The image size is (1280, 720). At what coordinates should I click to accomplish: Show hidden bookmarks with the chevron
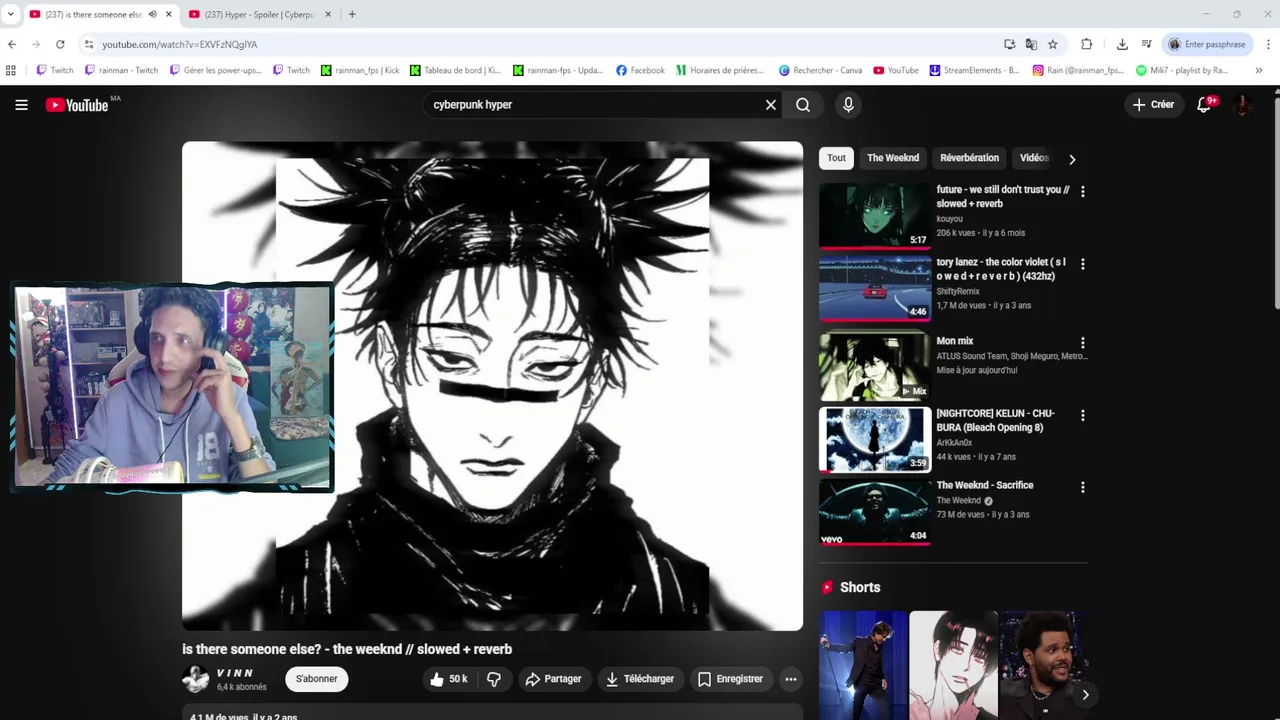[x=1258, y=70]
